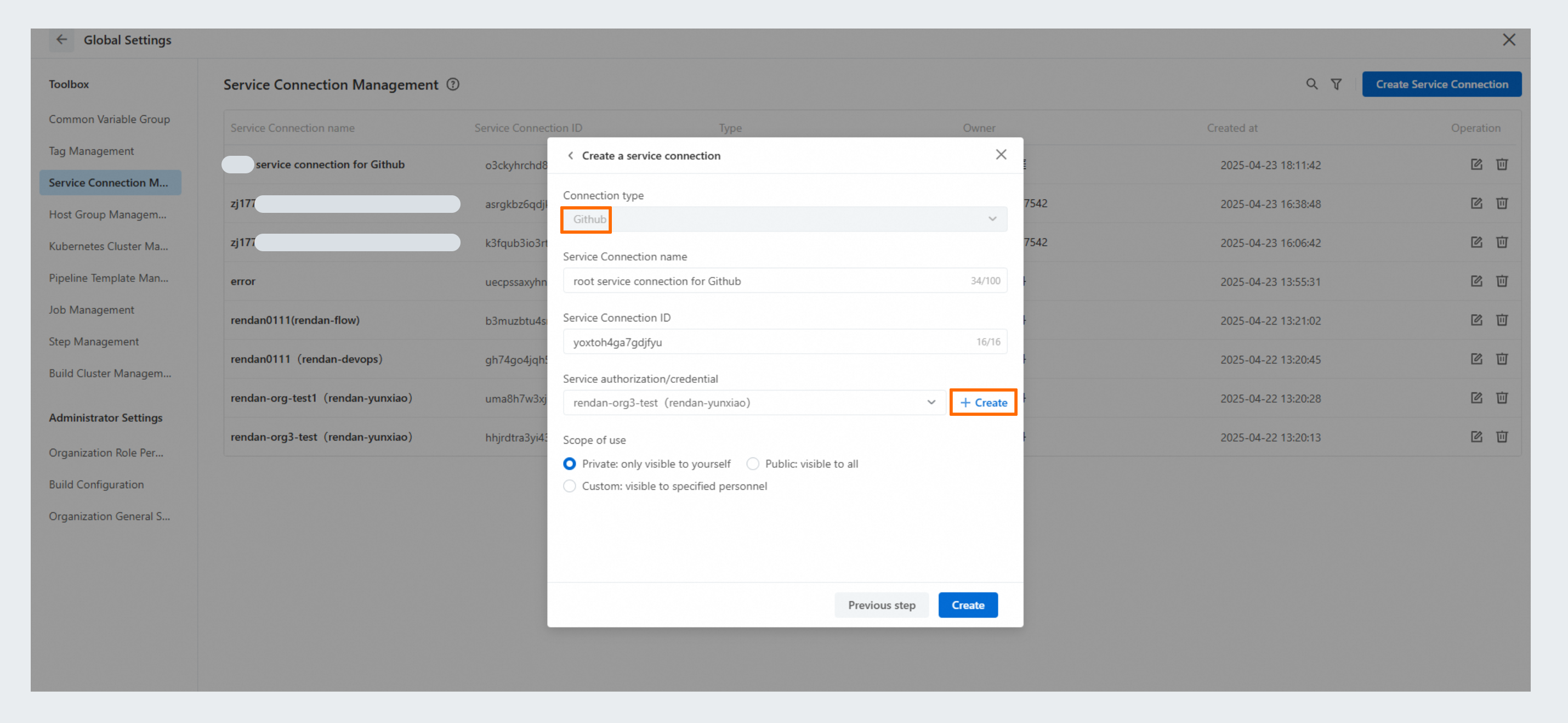The height and width of the screenshot is (723, 1568).
Task: Open Host Group Management in sidebar
Action: click(x=107, y=214)
